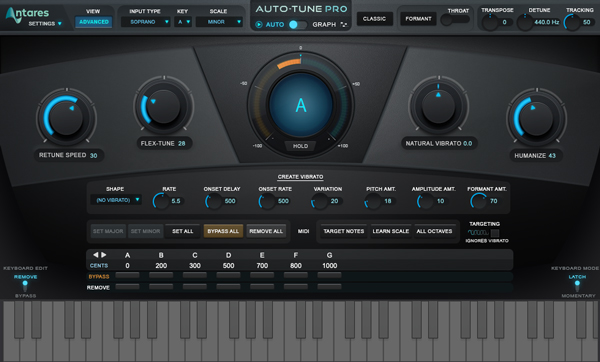Toggle Bypass for note C
The image size is (600, 362).
tap(195, 275)
